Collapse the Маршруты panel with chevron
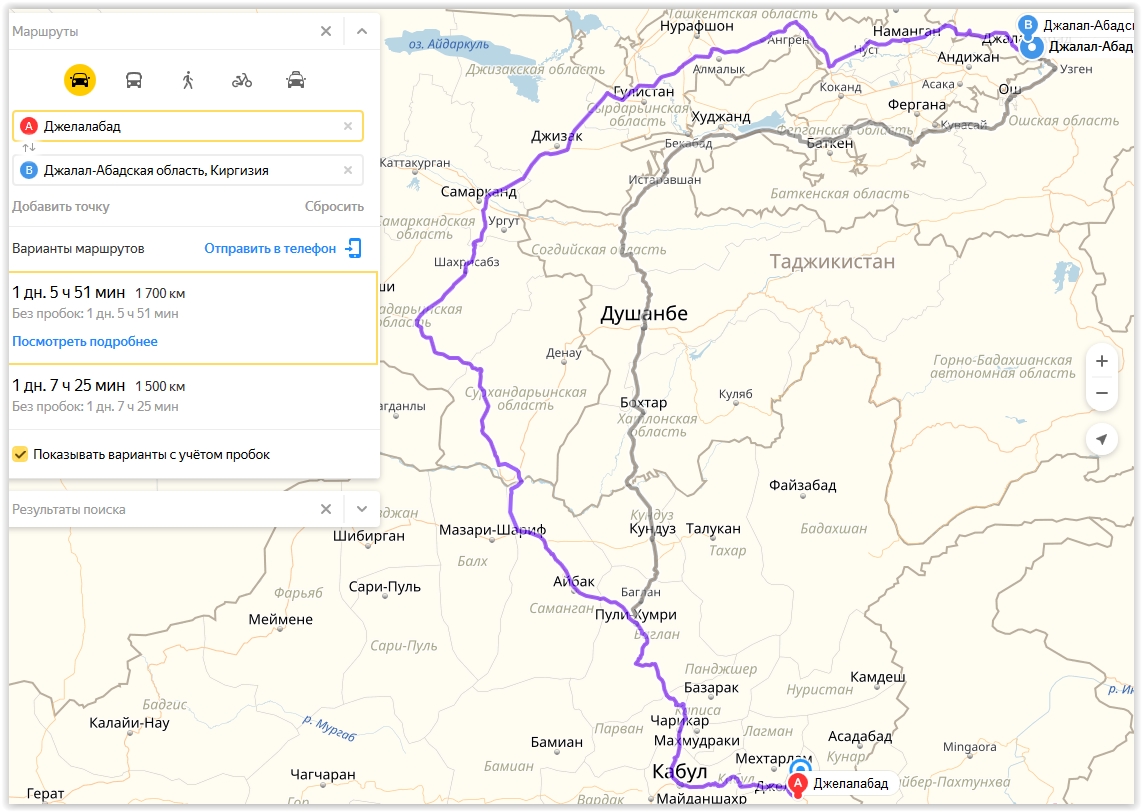Viewport: 1142px width, 812px height. 362,31
